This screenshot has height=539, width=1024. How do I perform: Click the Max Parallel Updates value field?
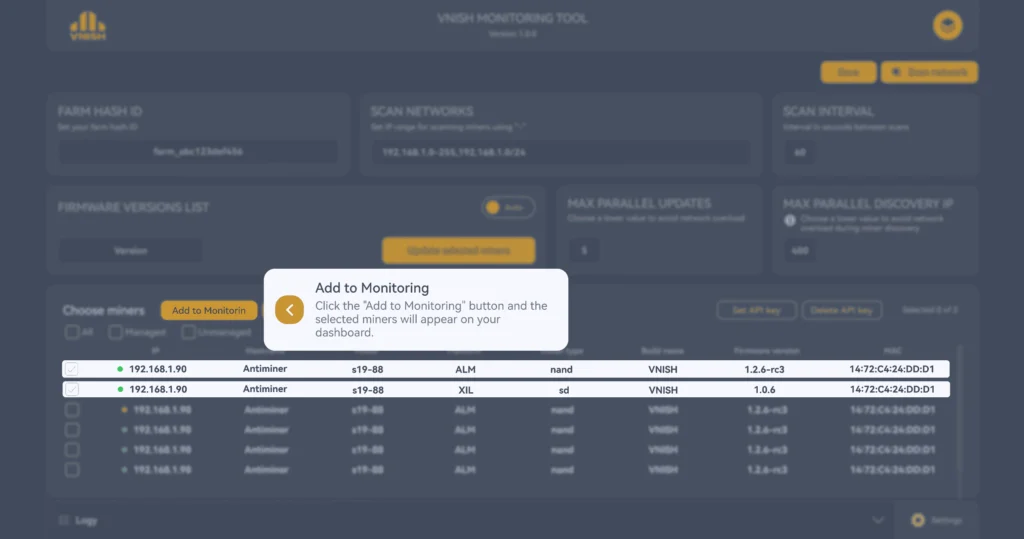coord(584,250)
